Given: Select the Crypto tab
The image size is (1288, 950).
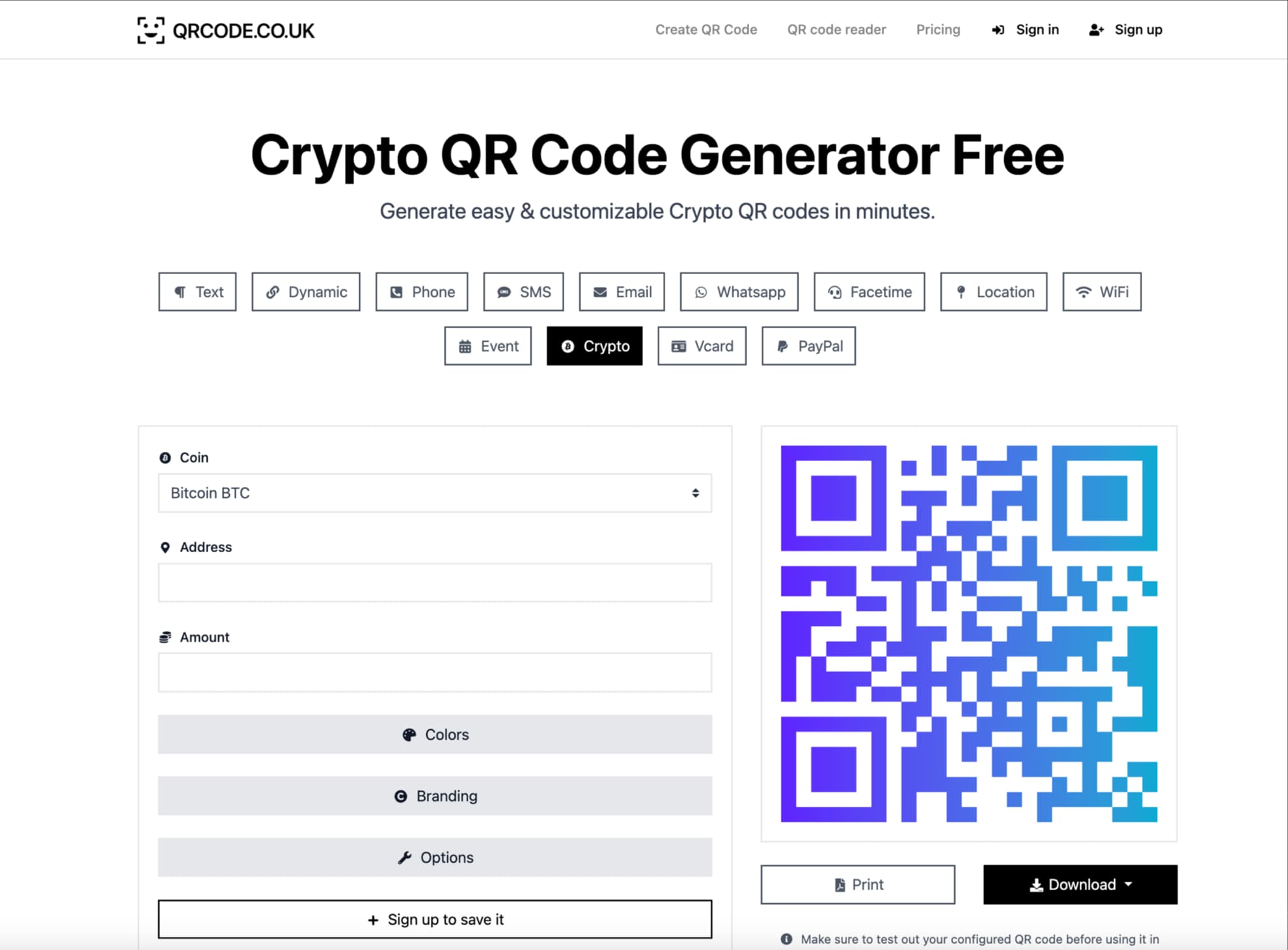Looking at the screenshot, I should (594, 346).
